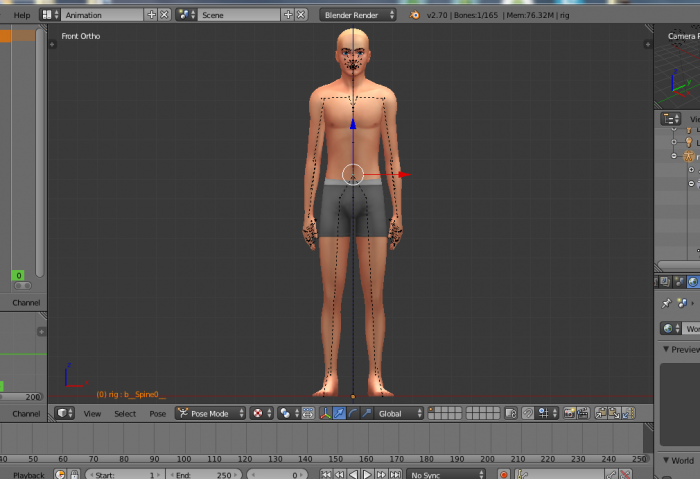Click the End frame field
The height and width of the screenshot is (479, 700).
(204, 474)
